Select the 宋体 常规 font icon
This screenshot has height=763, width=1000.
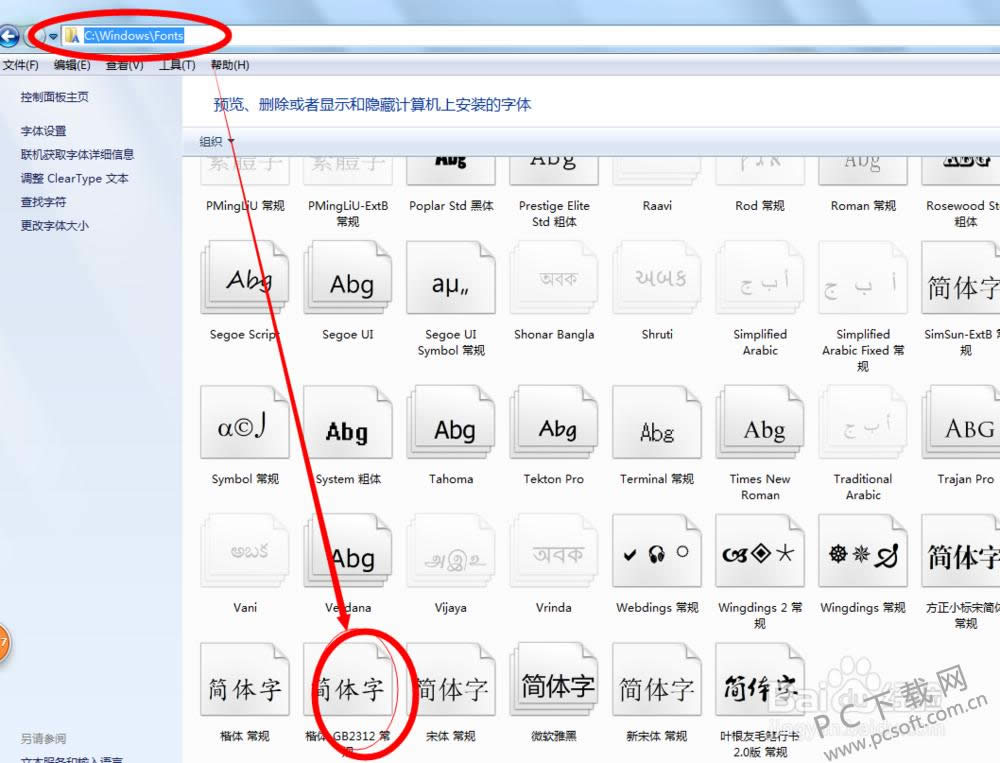pos(450,690)
